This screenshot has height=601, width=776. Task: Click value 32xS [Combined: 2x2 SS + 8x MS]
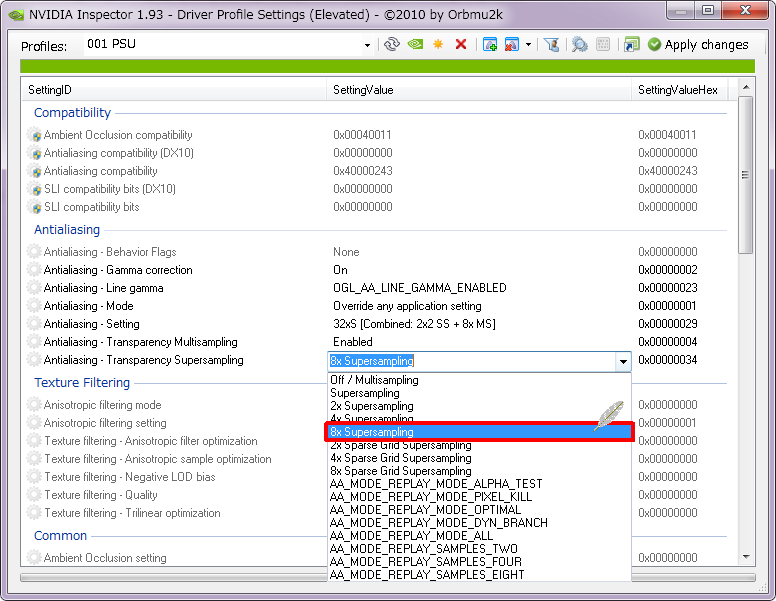[x=414, y=324]
